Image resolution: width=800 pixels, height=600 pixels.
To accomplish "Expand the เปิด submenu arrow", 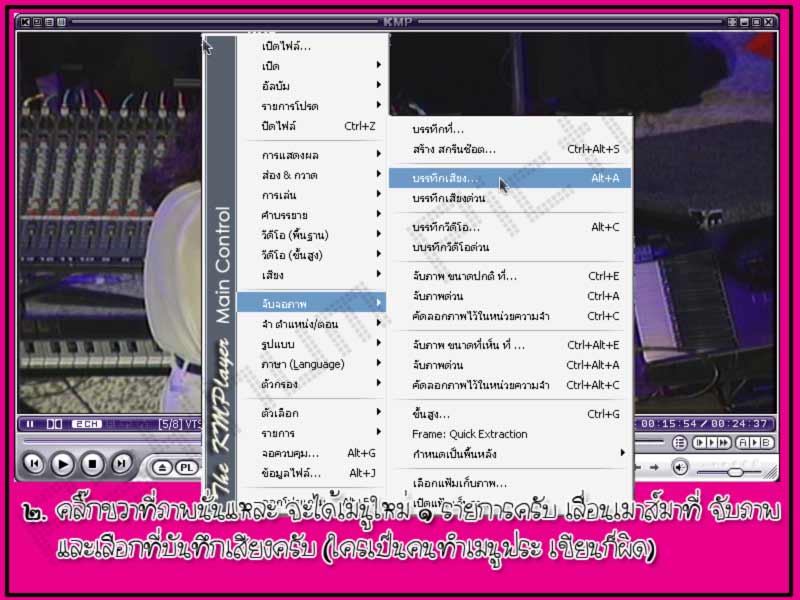I will coord(379,65).
